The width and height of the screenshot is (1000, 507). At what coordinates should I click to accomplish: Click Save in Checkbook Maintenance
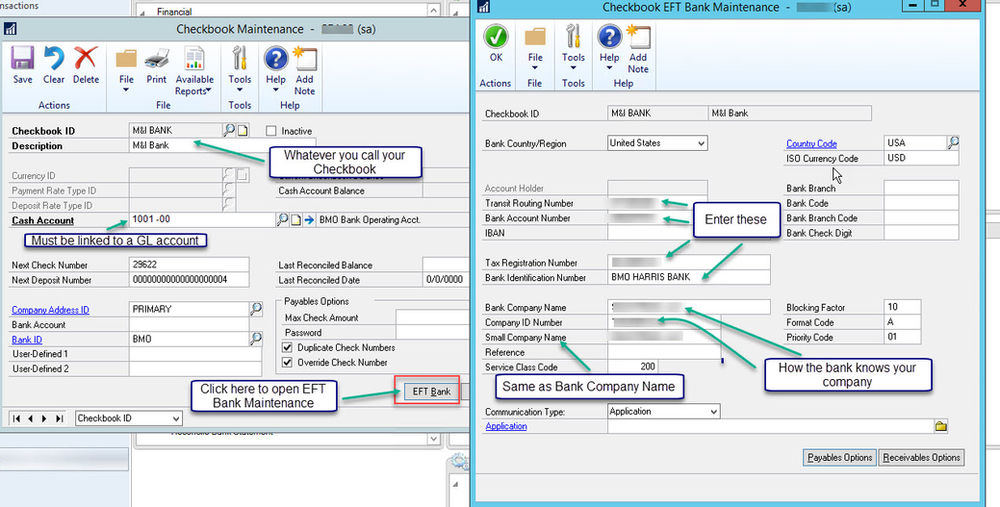tap(22, 65)
